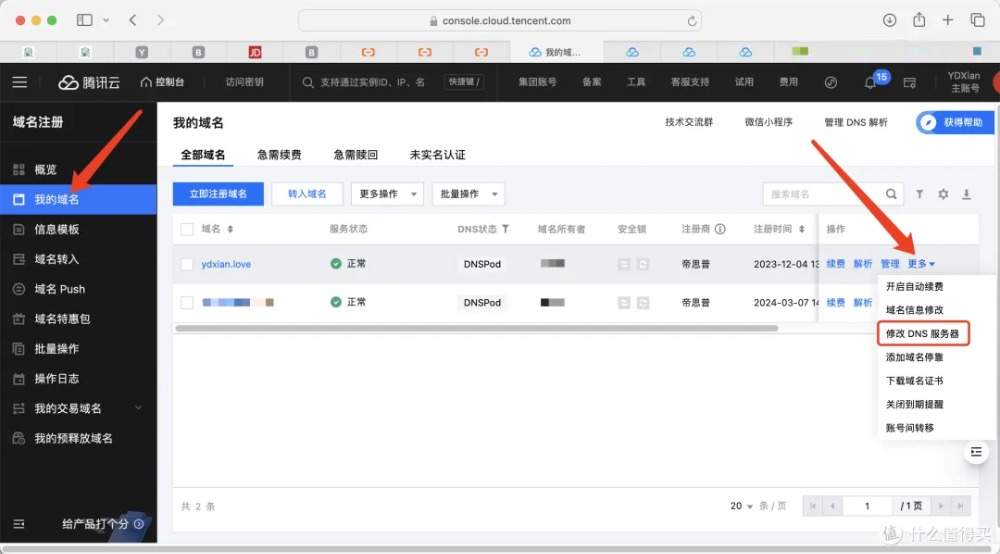Screen dimensions: 1000x554
Task: Open 域名 Push in sidebar
Action: [78, 289]
